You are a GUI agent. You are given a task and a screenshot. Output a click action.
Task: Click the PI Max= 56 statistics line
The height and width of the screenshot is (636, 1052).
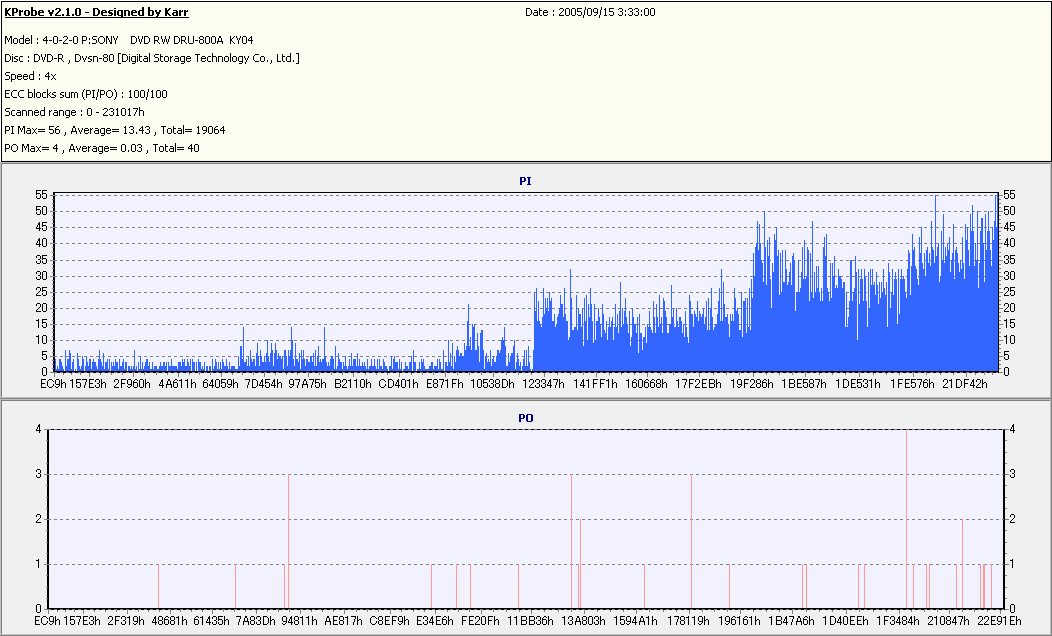115,130
